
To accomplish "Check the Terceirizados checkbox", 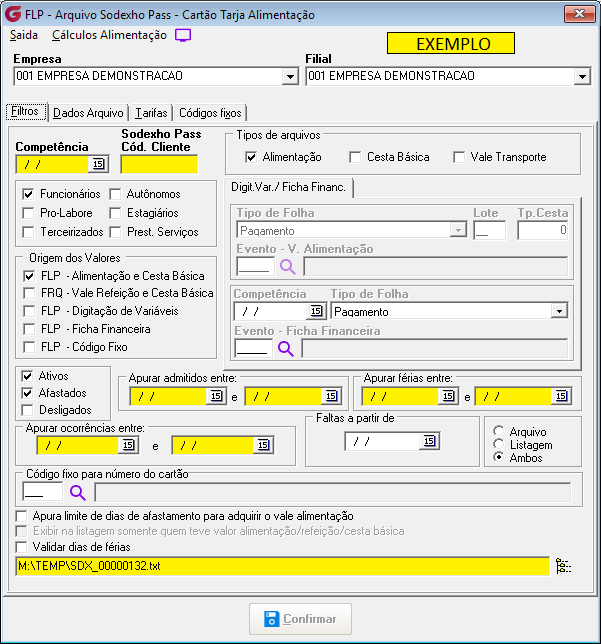I will coord(28,232).
